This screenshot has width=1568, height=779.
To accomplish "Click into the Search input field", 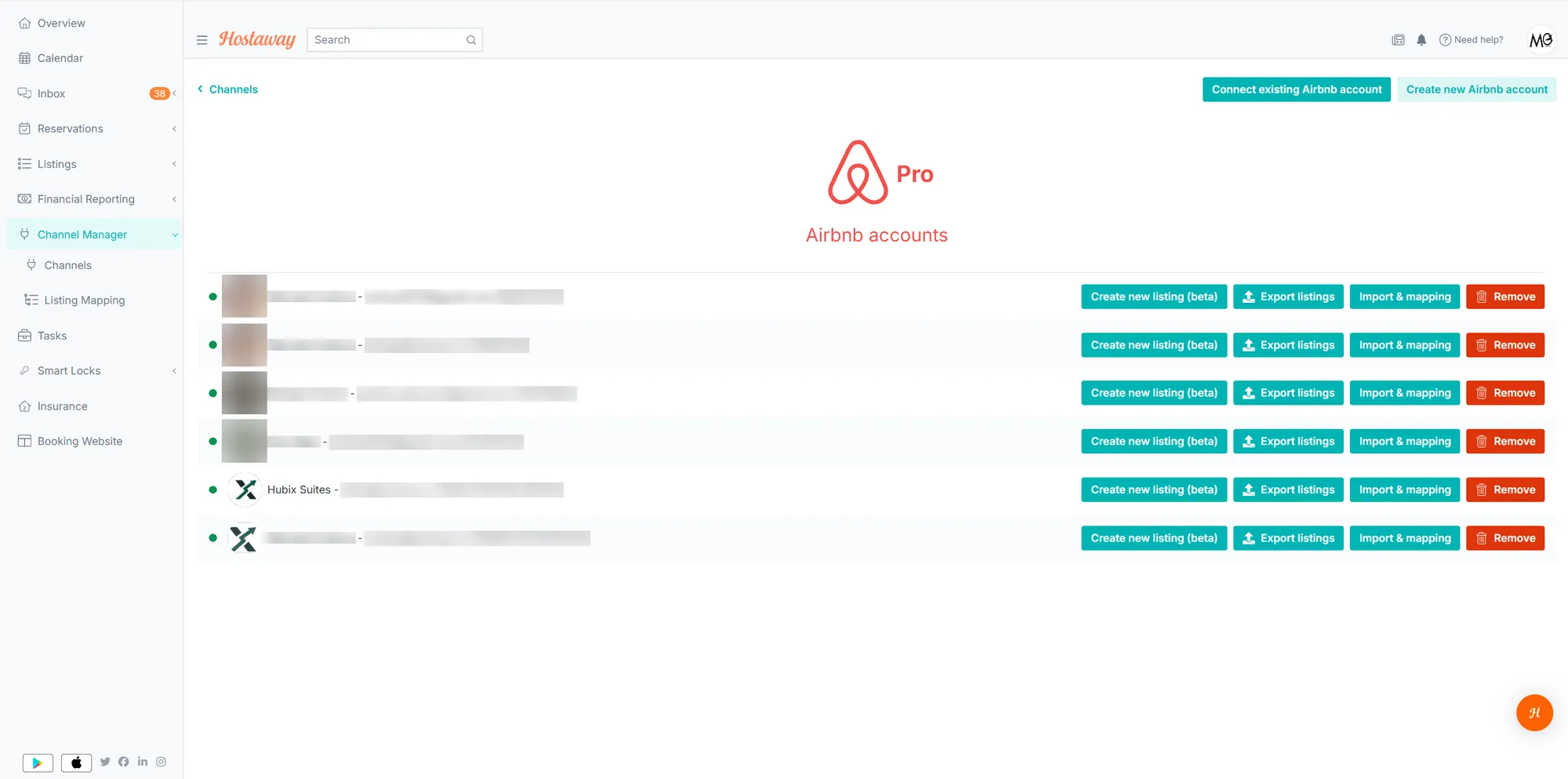I will coord(388,40).
